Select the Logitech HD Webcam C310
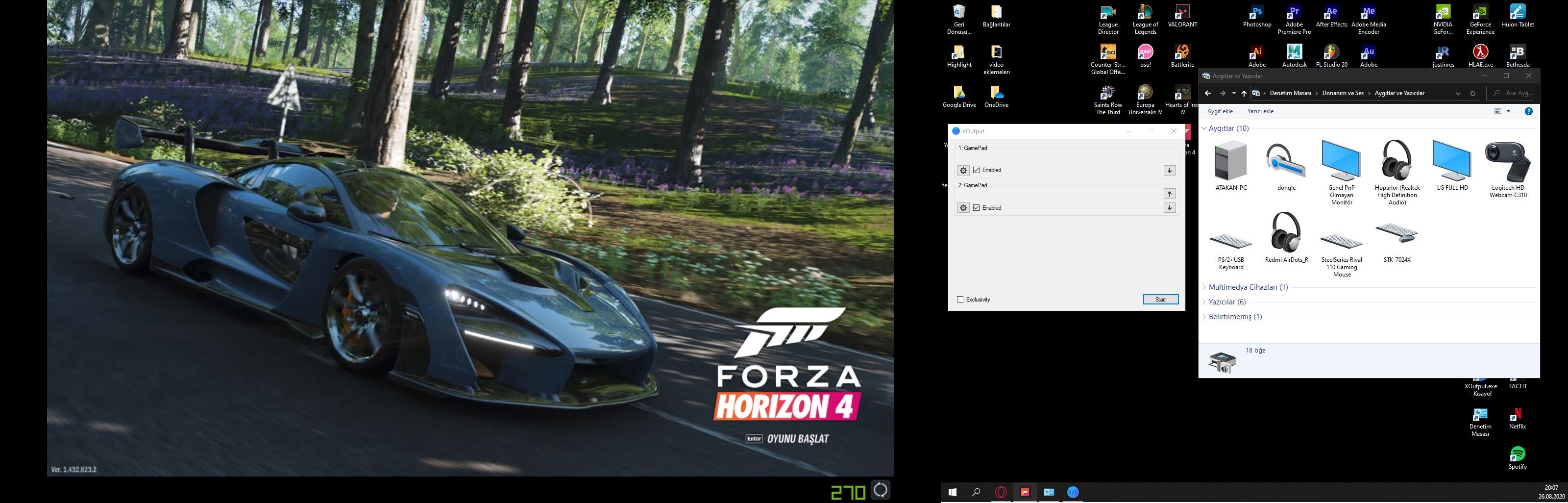The image size is (1568, 503). [1508, 169]
